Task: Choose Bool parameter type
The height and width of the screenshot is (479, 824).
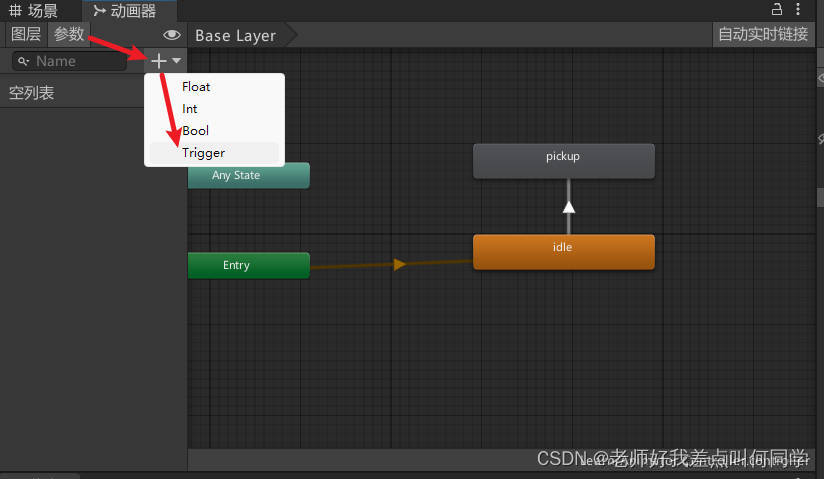Action: click(214, 131)
